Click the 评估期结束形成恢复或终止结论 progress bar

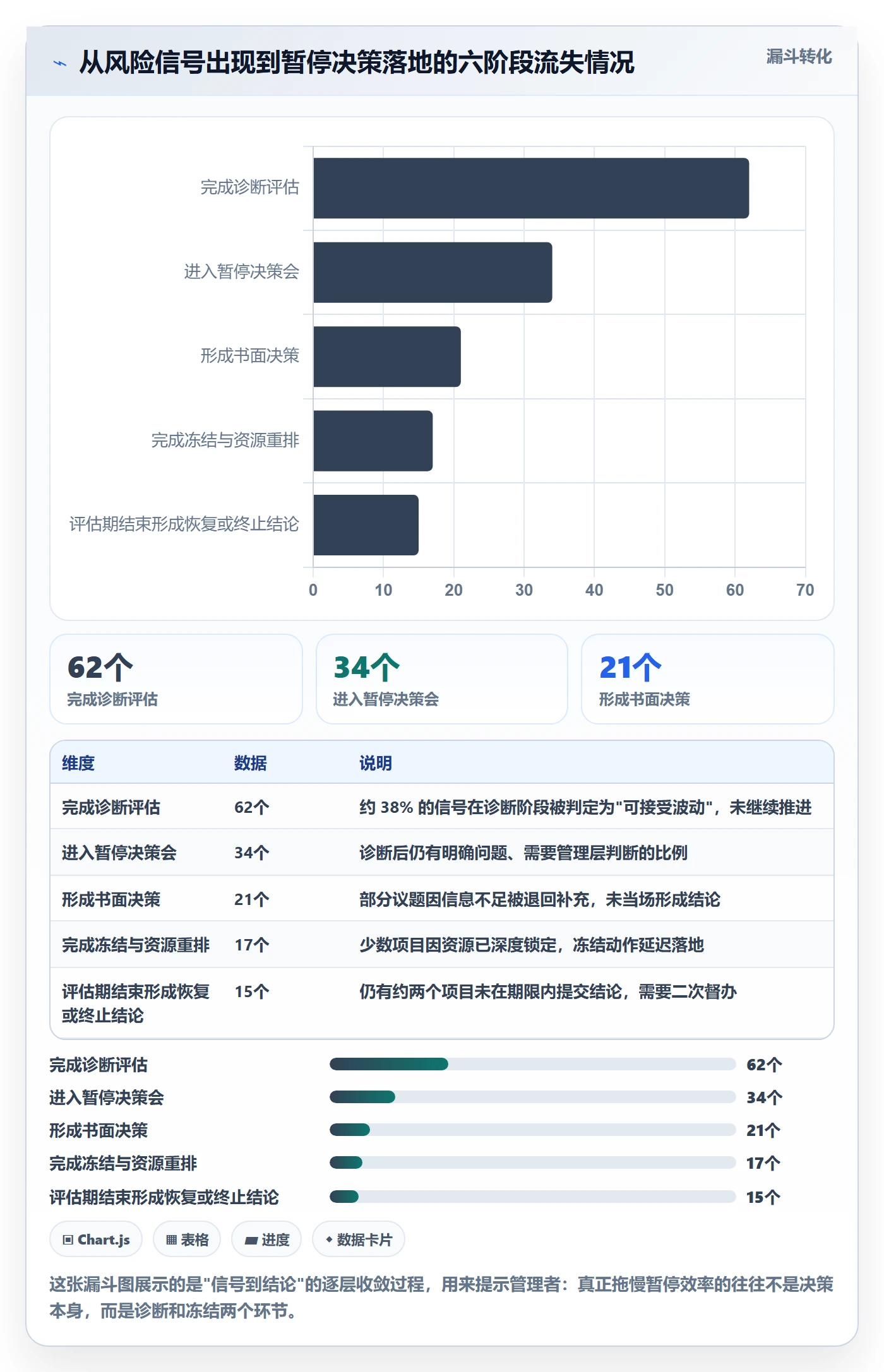(x=533, y=1197)
